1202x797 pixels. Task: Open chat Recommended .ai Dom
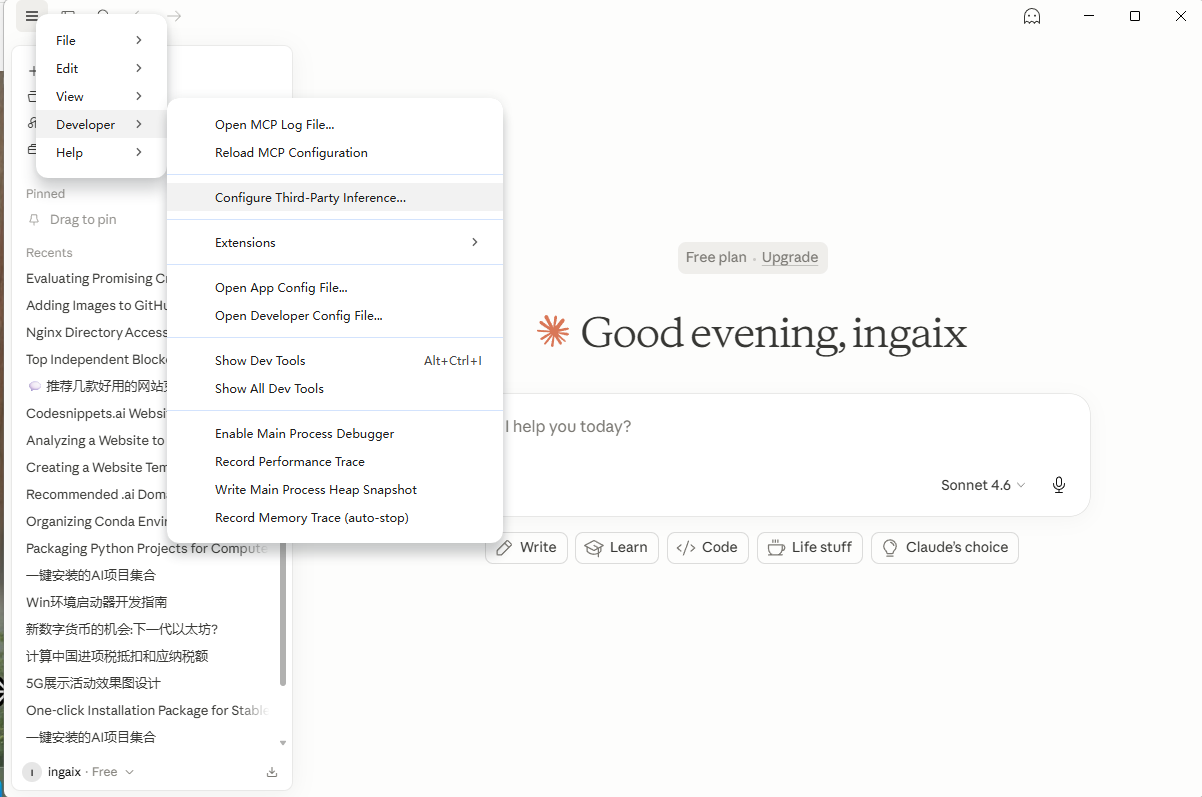coord(96,494)
